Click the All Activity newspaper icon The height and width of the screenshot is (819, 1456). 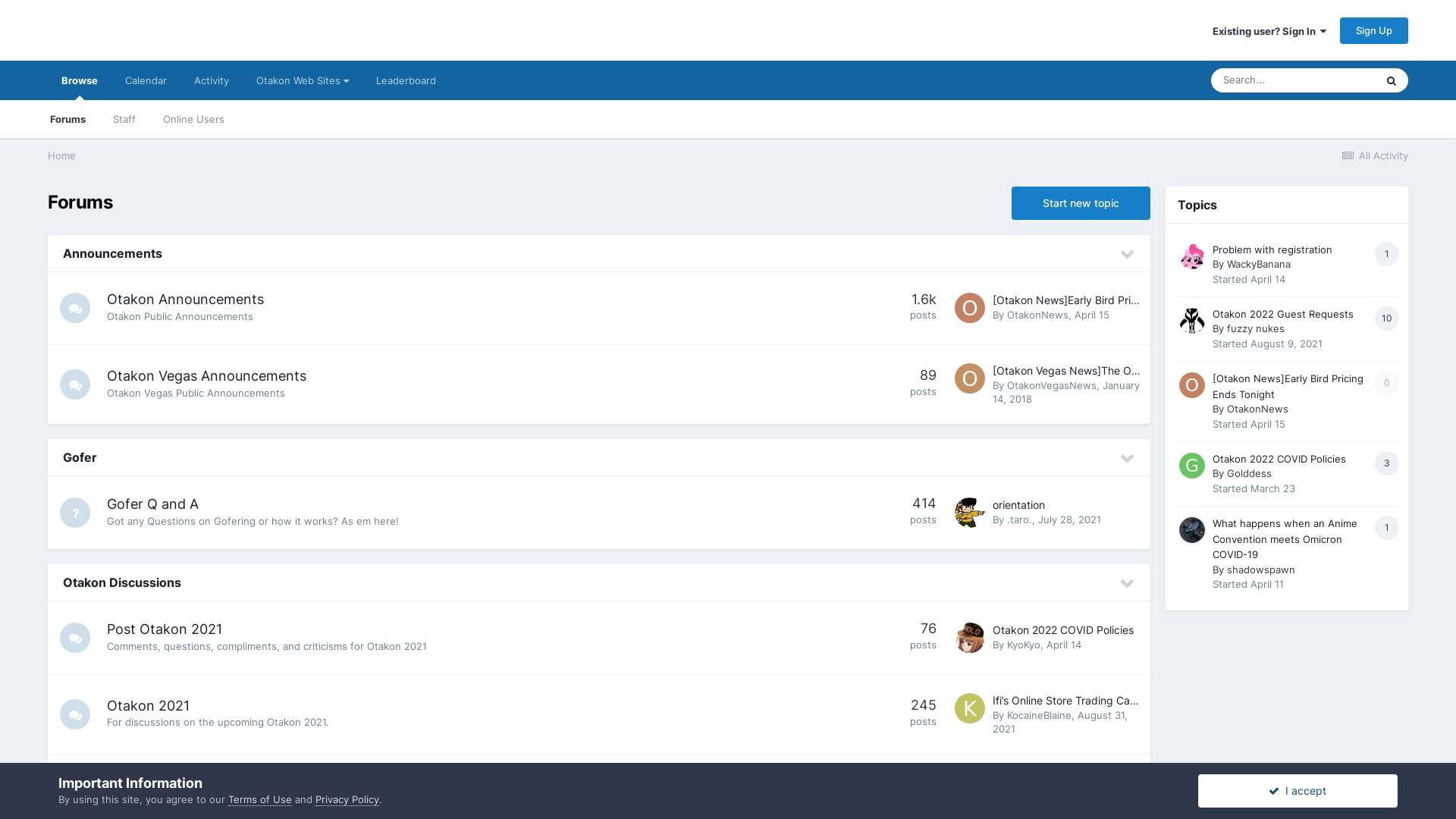[x=1348, y=156]
